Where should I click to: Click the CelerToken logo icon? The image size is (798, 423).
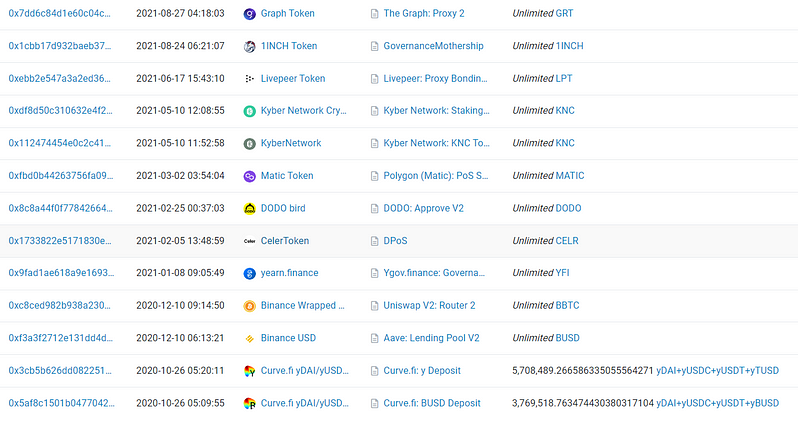(249, 241)
